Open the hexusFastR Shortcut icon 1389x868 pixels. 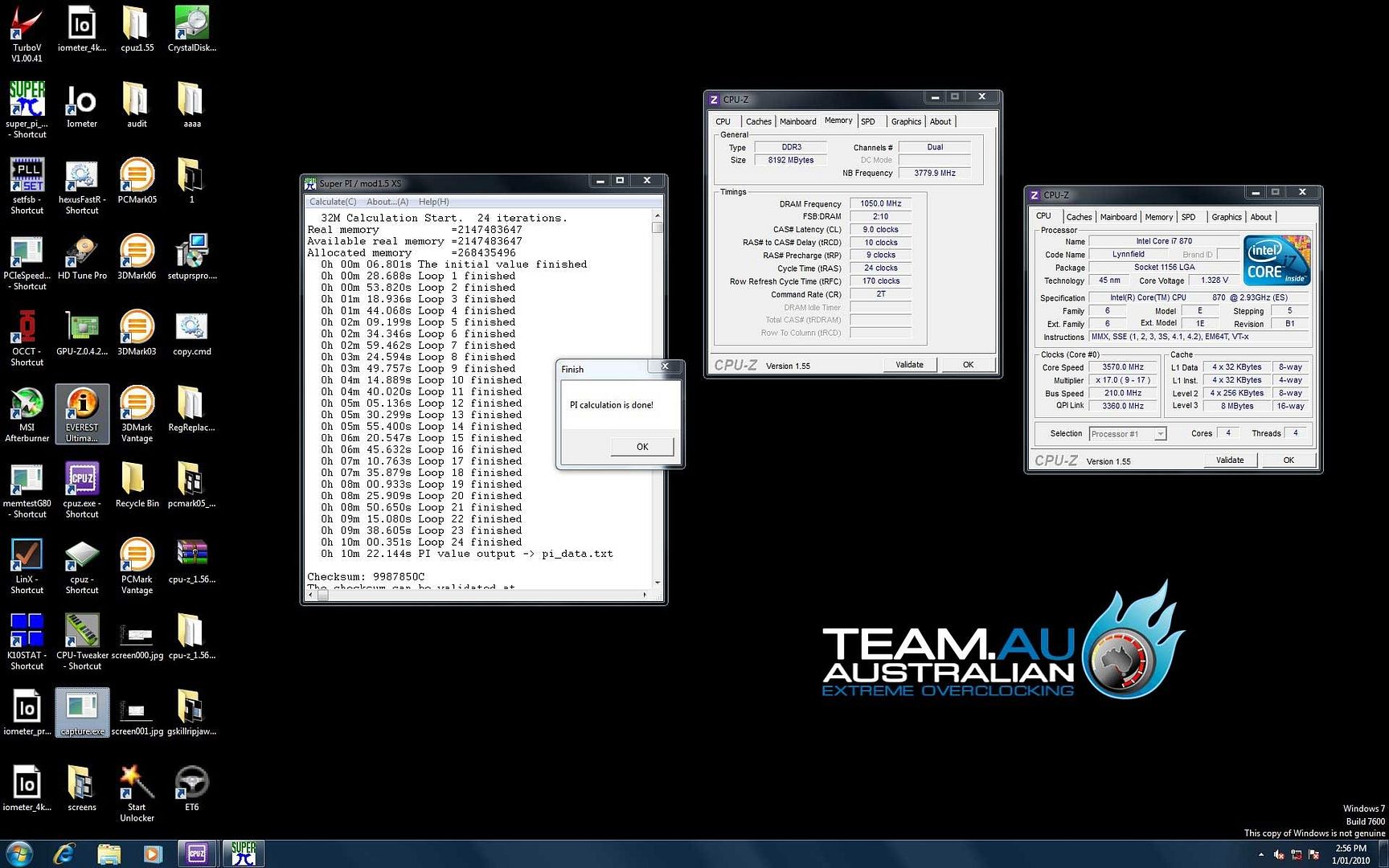[82, 186]
